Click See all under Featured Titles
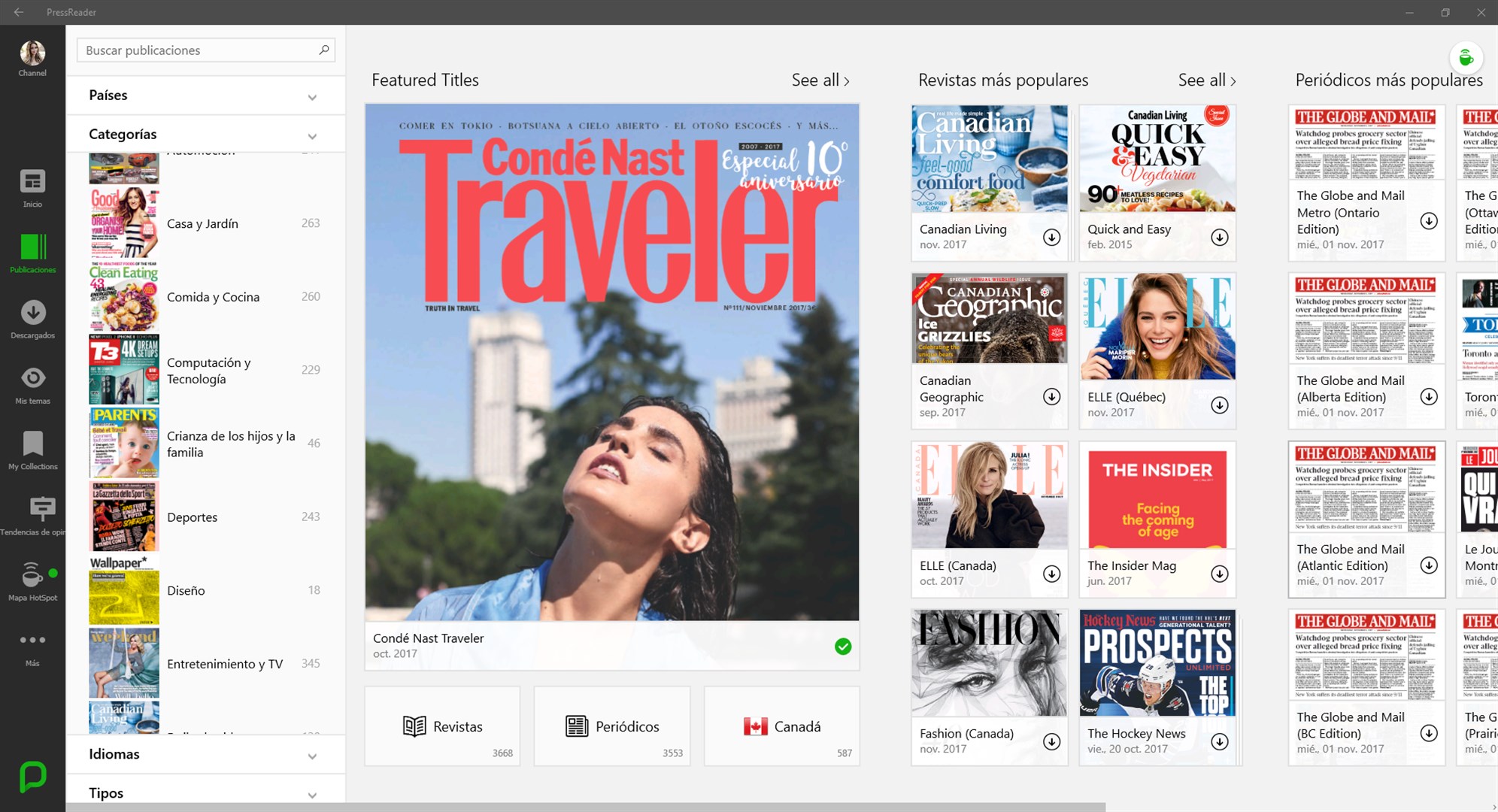 click(821, 79)
